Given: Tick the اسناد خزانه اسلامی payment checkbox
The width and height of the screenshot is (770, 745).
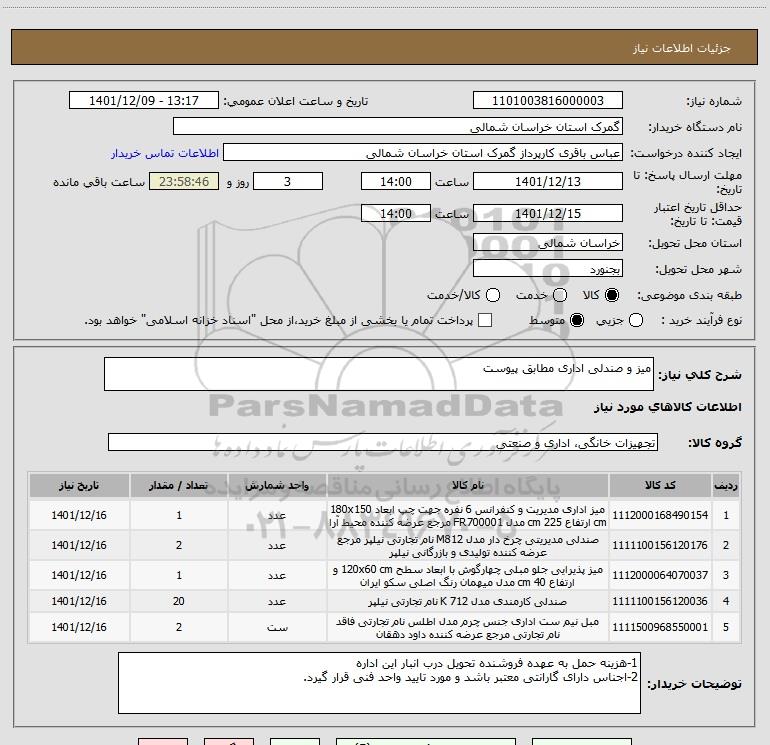Looking at the screenshot, I should 485,320.
